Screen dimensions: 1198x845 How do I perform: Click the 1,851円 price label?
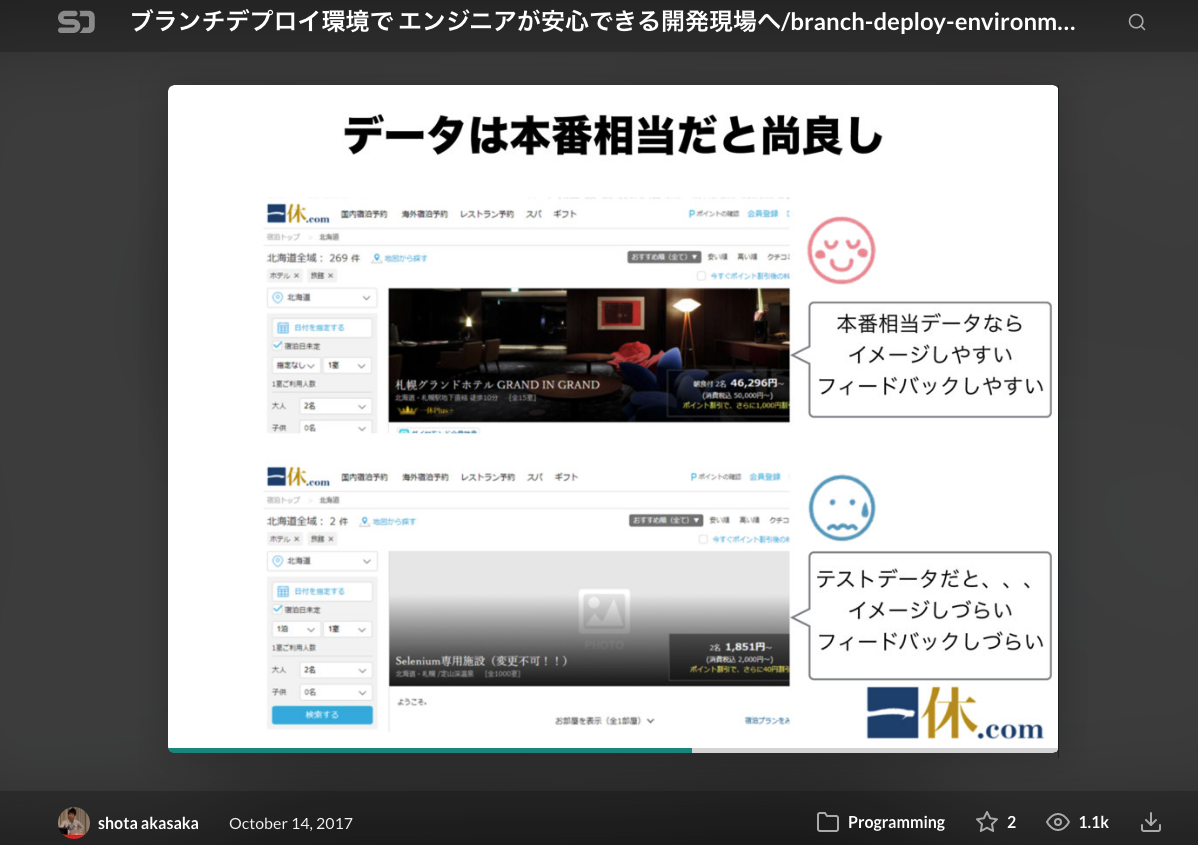pyautogui.click(x=748, y=646)
